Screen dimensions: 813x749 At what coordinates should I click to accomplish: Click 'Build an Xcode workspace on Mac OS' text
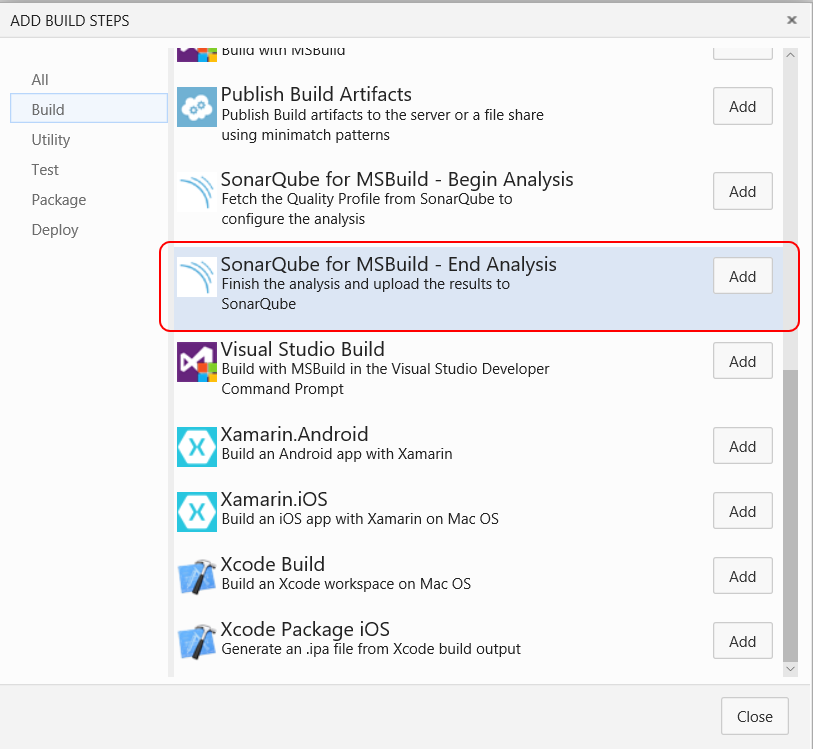(346, 584)
